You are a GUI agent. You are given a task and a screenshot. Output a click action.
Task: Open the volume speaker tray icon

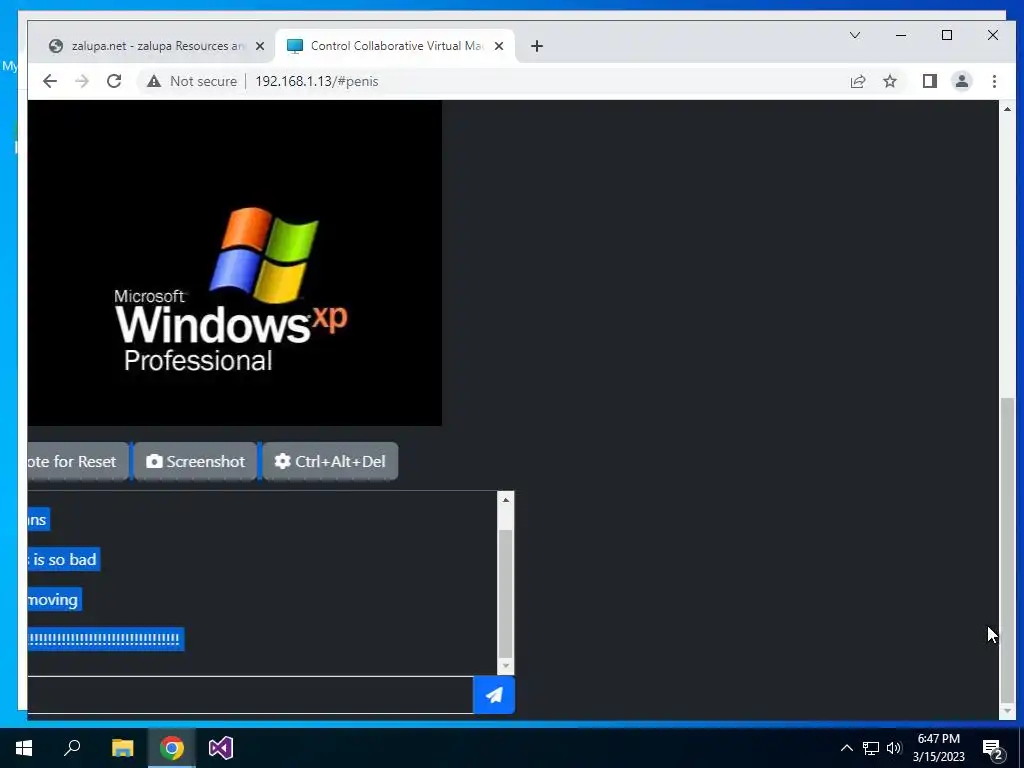(x=893, y=748)
